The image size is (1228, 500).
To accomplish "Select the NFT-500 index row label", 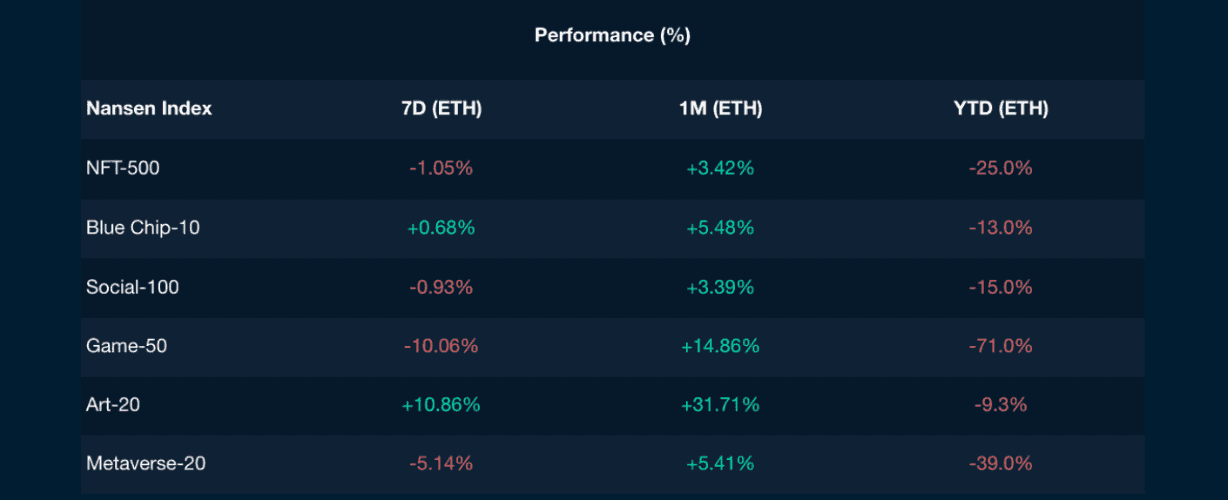I will click(x=123, y=168).
